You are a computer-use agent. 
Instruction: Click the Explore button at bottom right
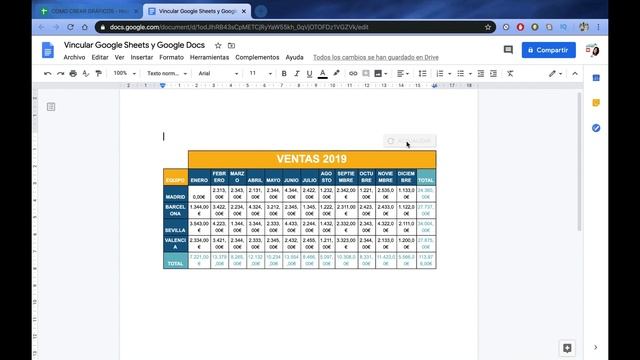tap(567, 348)
